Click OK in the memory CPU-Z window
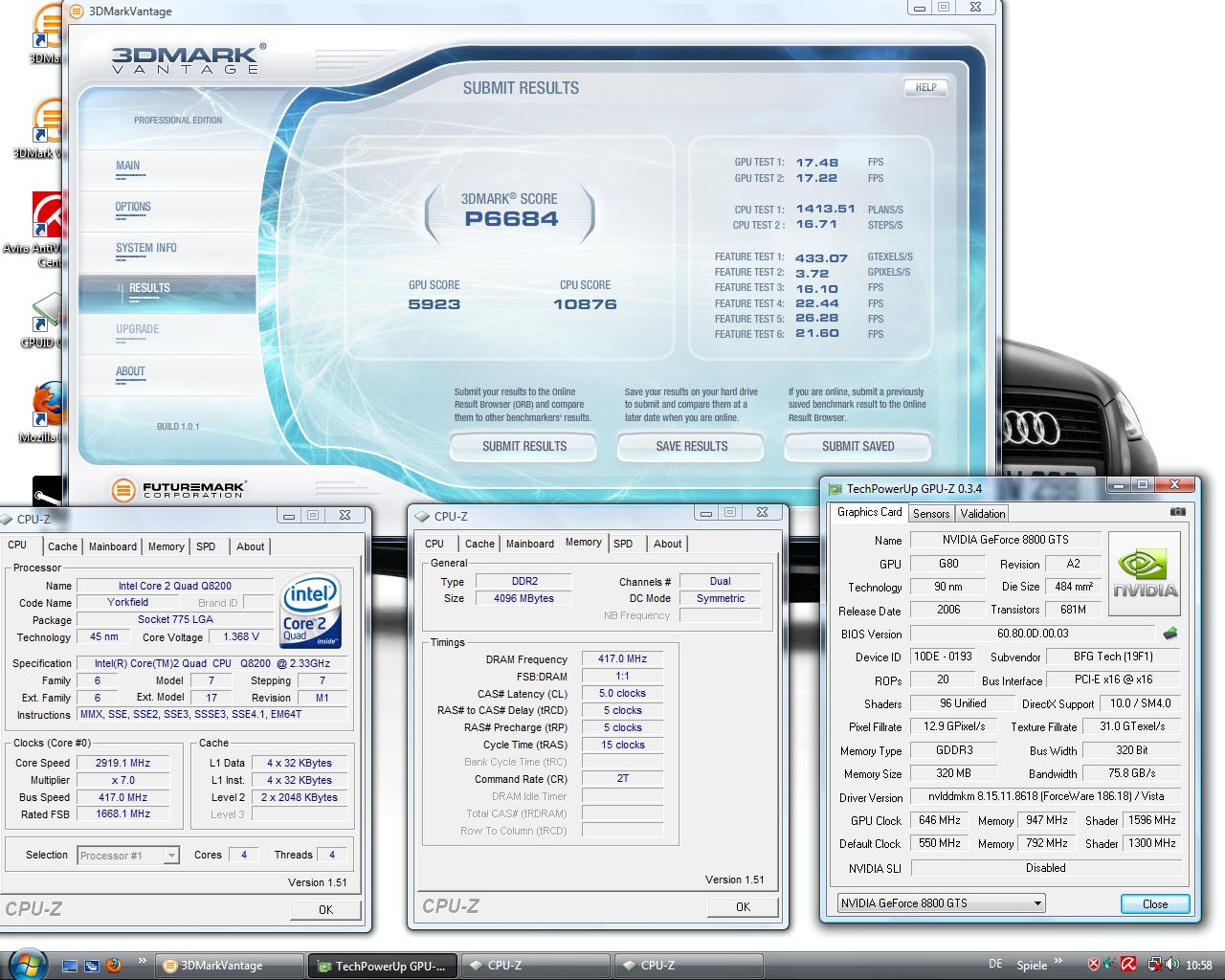1225x980 pixels. pyautogui.click(x=743, y=906)
